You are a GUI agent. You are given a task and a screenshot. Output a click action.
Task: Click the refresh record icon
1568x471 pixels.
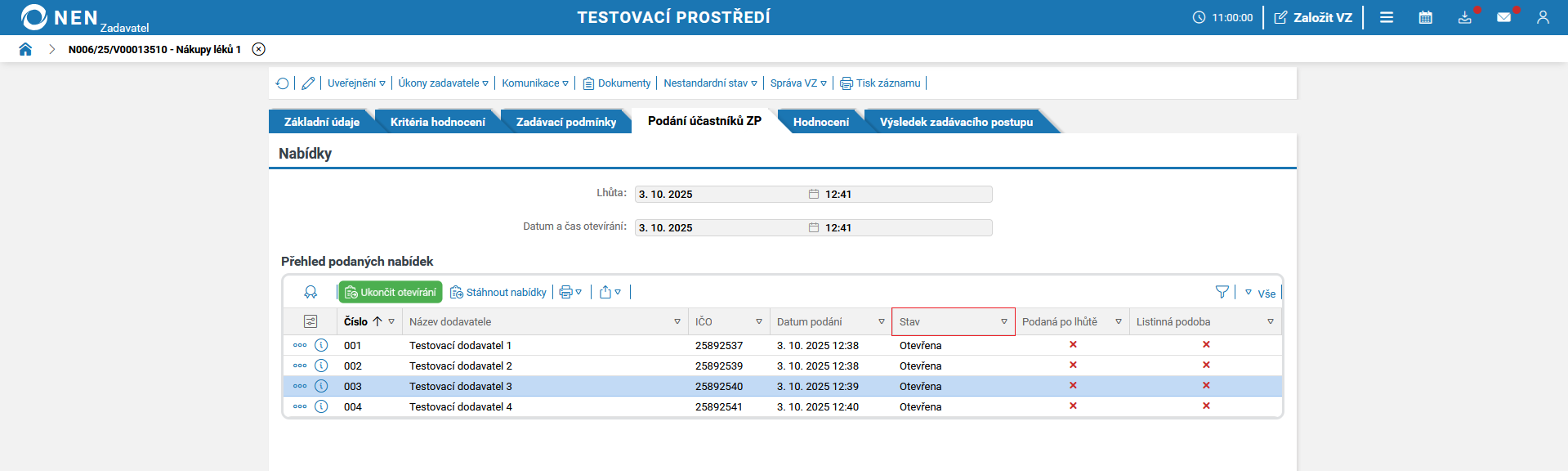[x=283, y=83]
